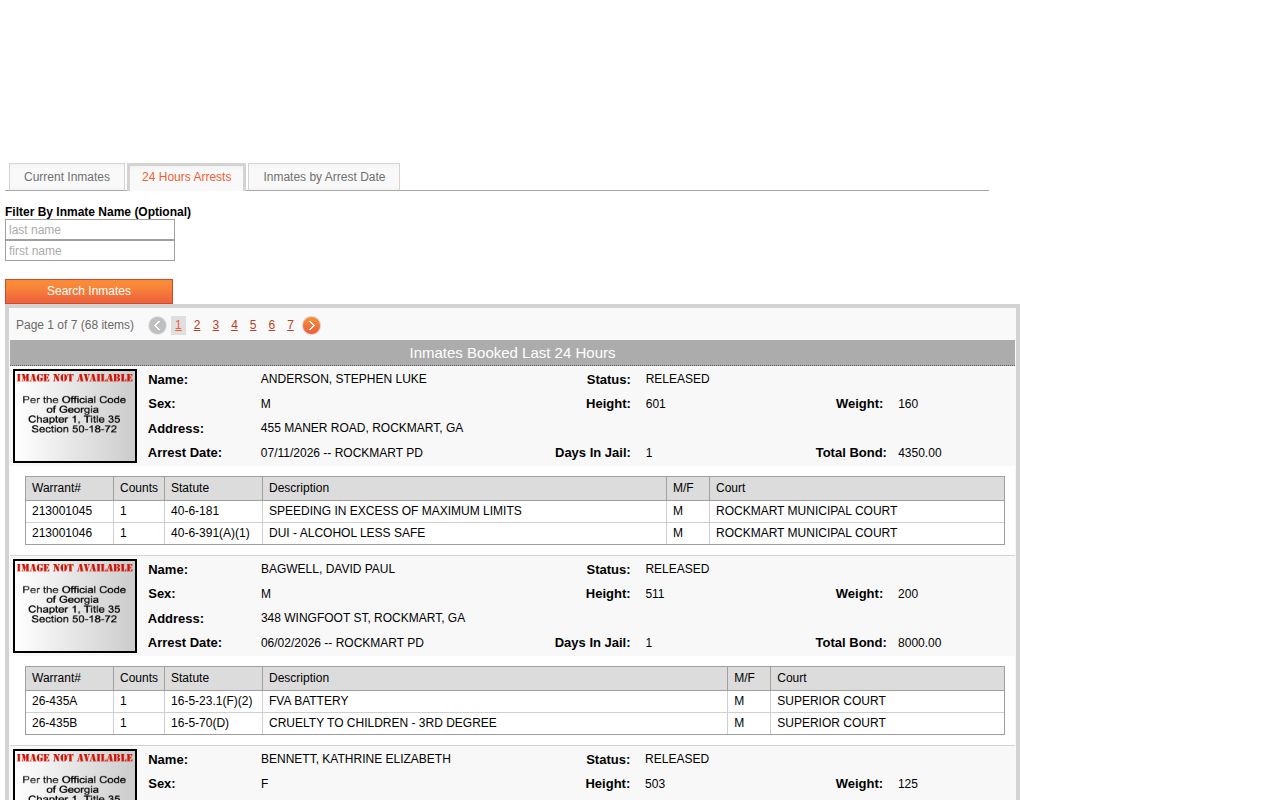This screenshot has height=800, width=1280.
Task: Click statute 40-6-391(A)(1) cell
Action: [x=213, y=533]
